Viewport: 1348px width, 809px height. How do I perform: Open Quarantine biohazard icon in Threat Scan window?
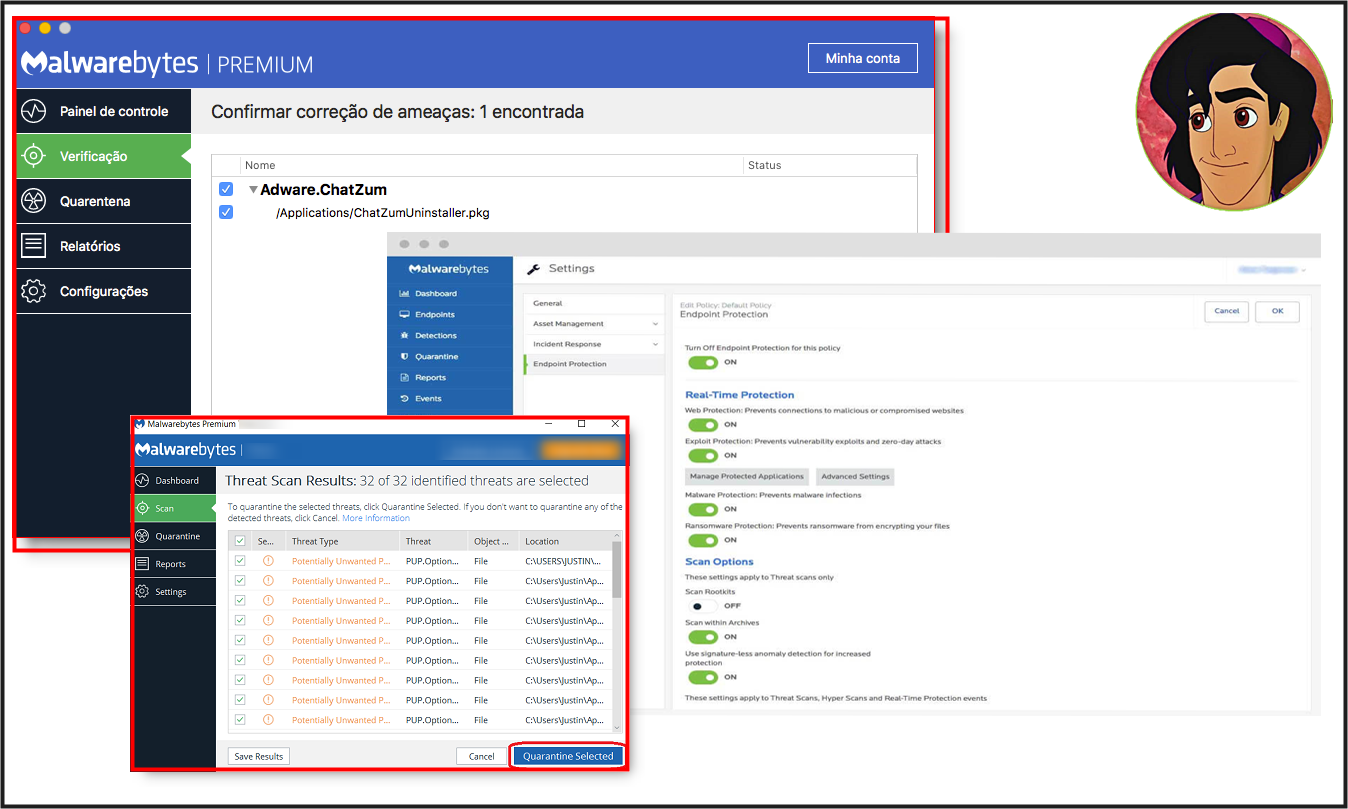(x=143, y=536)
